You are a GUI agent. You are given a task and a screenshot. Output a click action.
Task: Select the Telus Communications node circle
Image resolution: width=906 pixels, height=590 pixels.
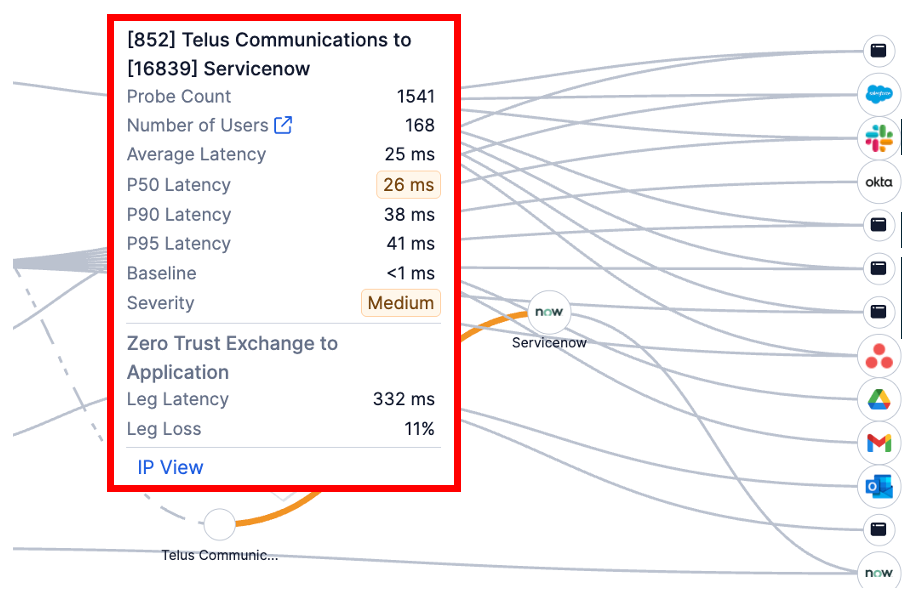218,524
